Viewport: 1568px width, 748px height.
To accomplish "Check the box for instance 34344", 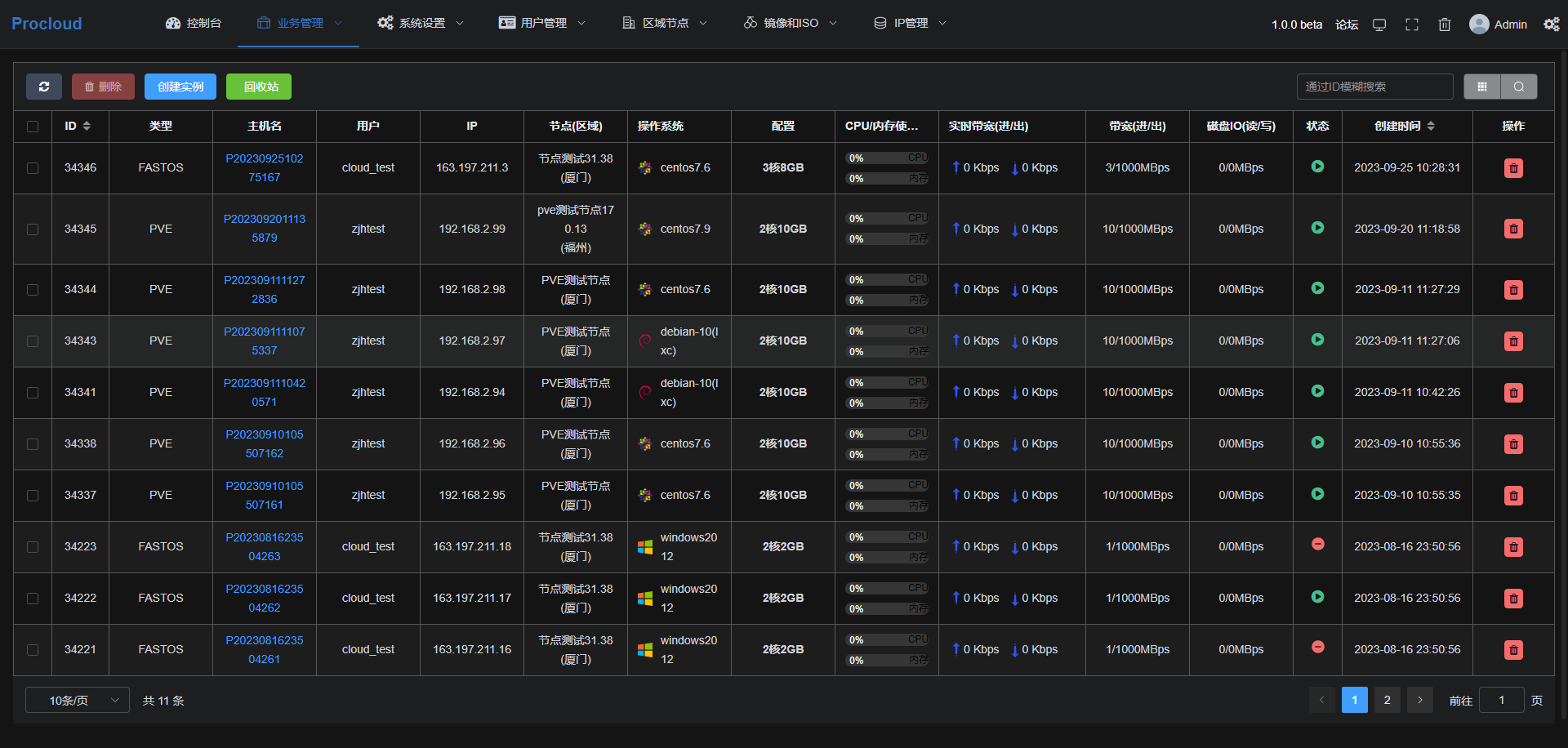I will [x=33, y=290].
